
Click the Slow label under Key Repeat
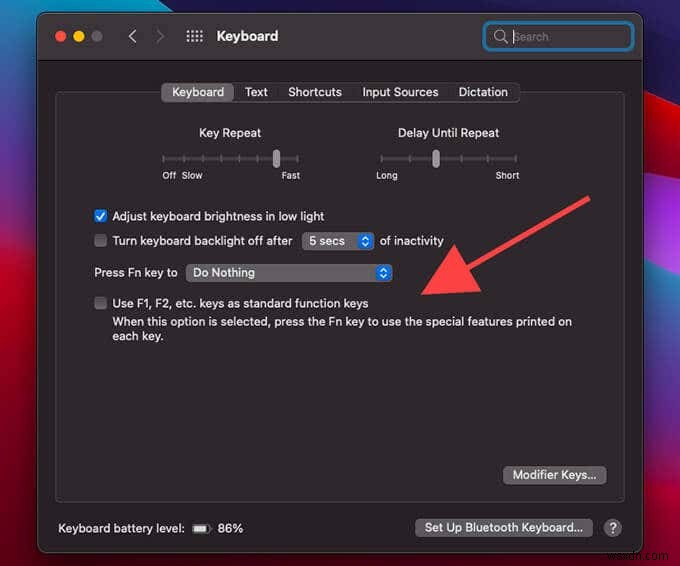click(192, 175)
